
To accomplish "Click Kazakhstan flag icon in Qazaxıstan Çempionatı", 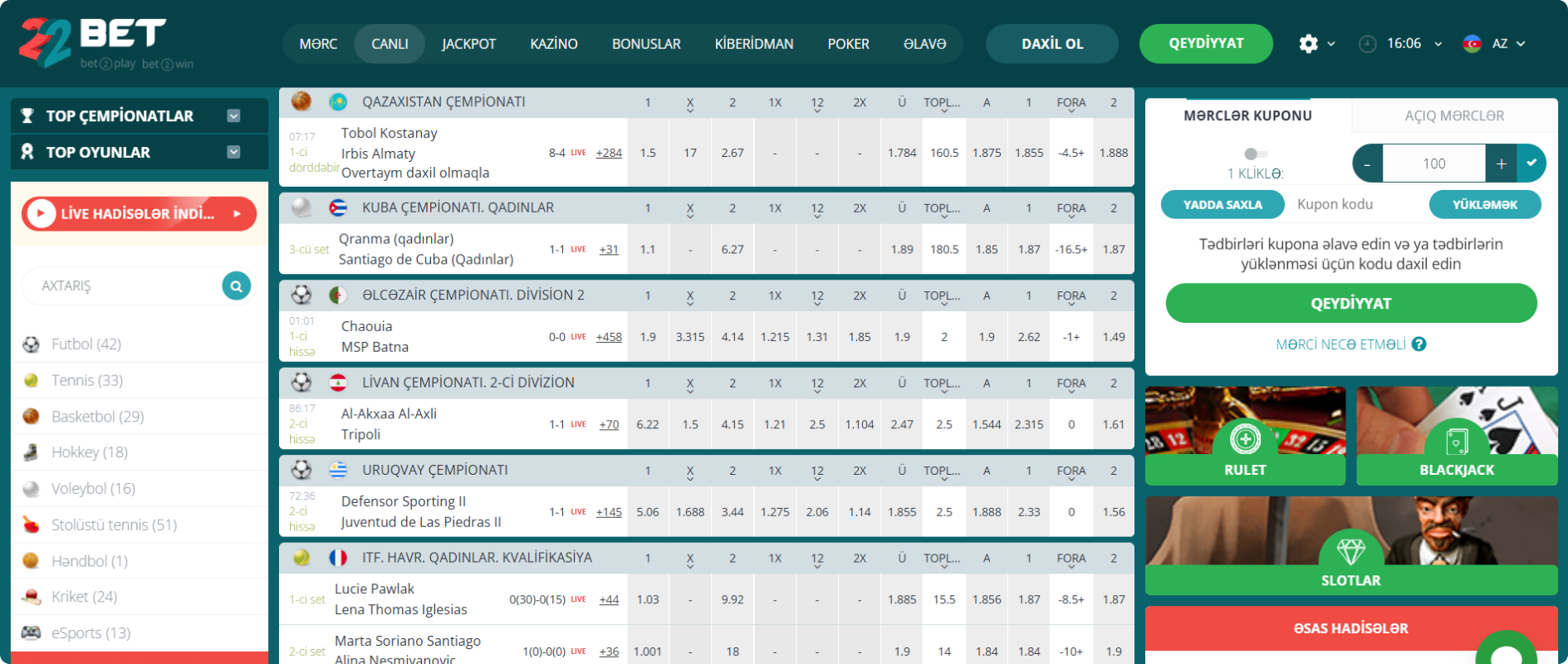I will point(338,102).
